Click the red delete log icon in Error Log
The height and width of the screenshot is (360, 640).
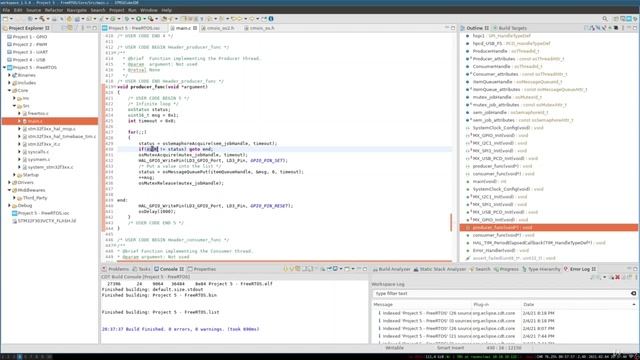[617, 277]
